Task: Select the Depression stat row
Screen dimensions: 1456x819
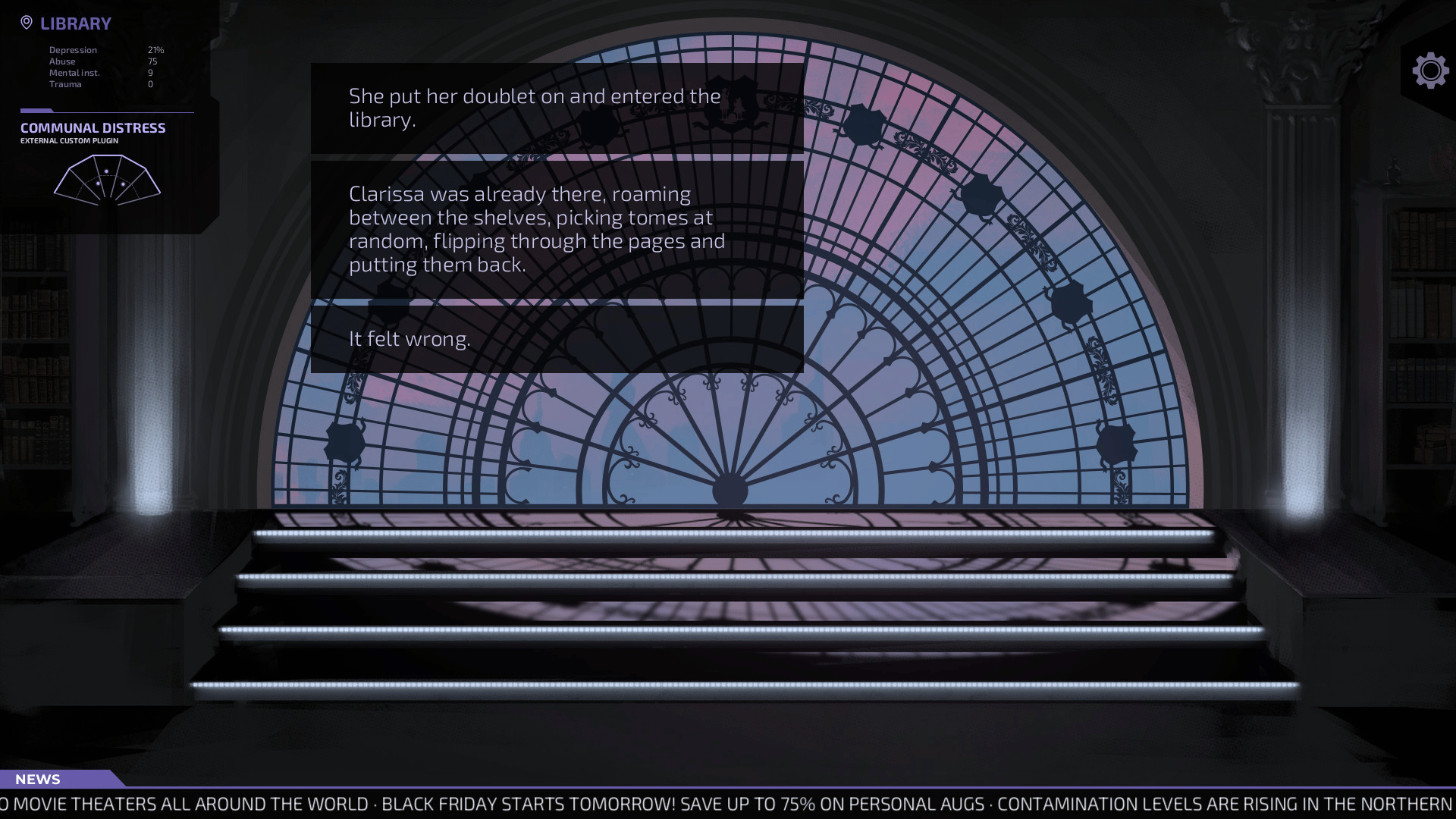Action: point(73,50)
